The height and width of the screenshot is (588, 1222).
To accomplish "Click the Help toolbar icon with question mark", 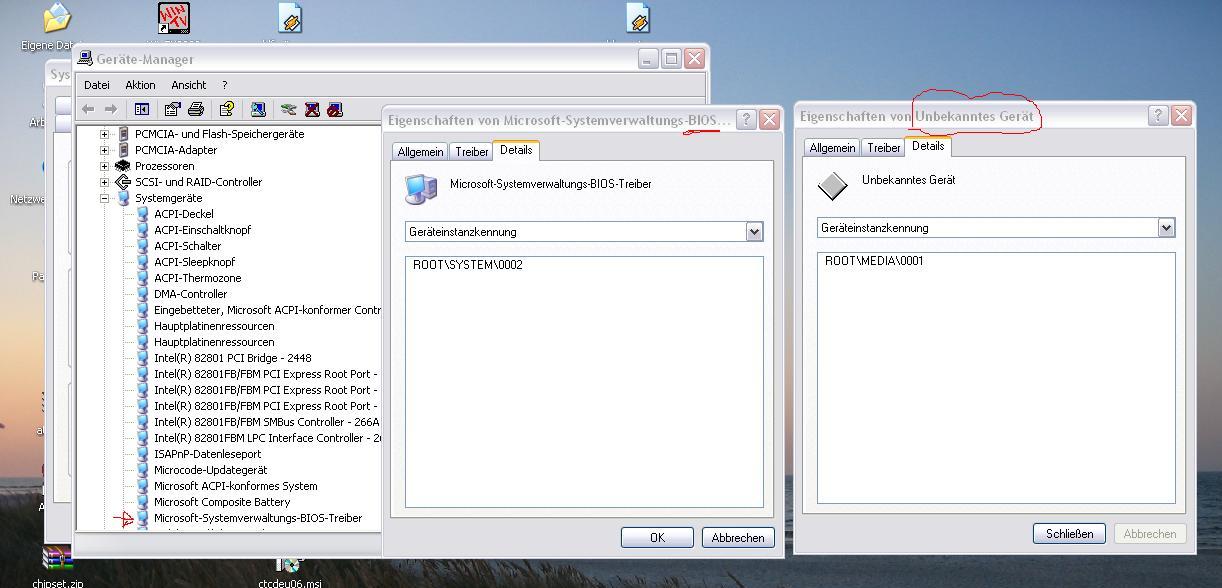I will point(227,109).
